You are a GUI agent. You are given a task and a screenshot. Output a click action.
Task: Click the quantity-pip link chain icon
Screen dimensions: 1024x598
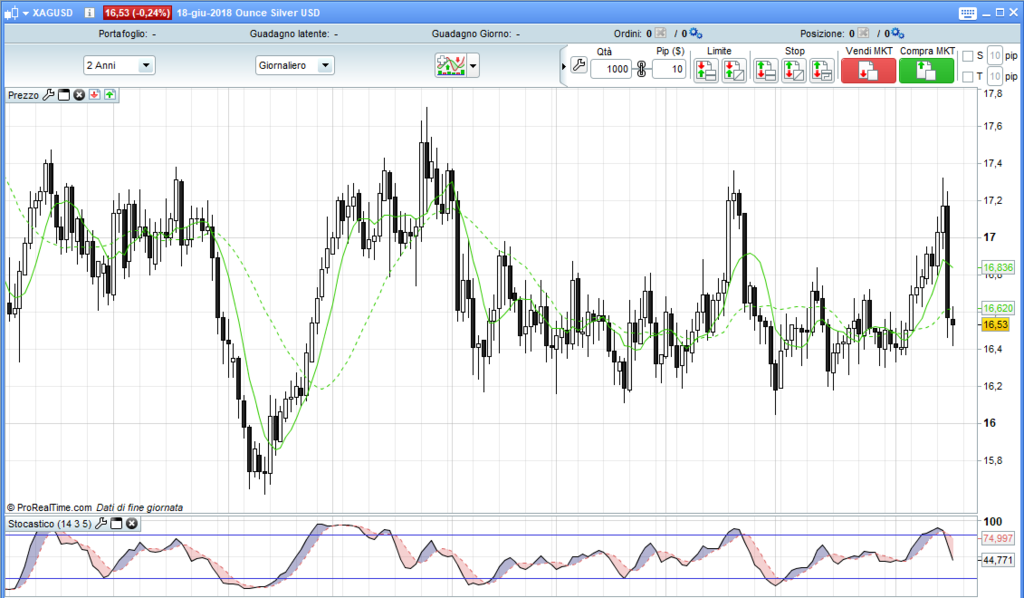(642, 69)
